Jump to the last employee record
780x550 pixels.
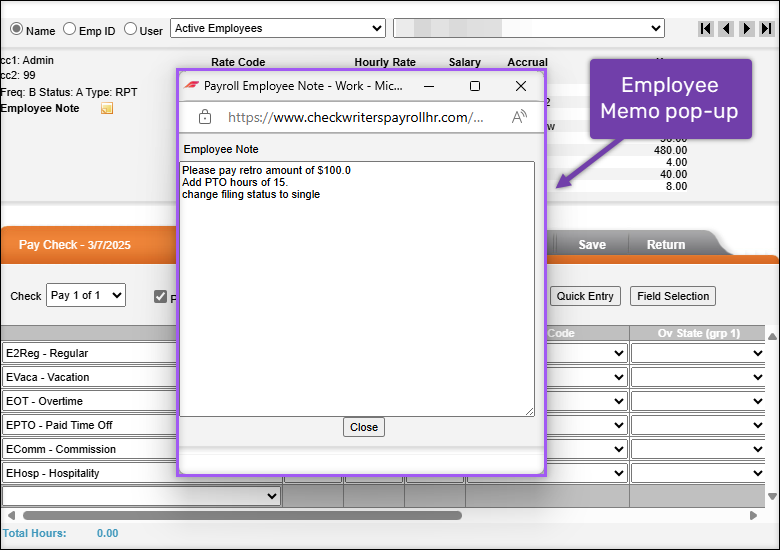766,29
